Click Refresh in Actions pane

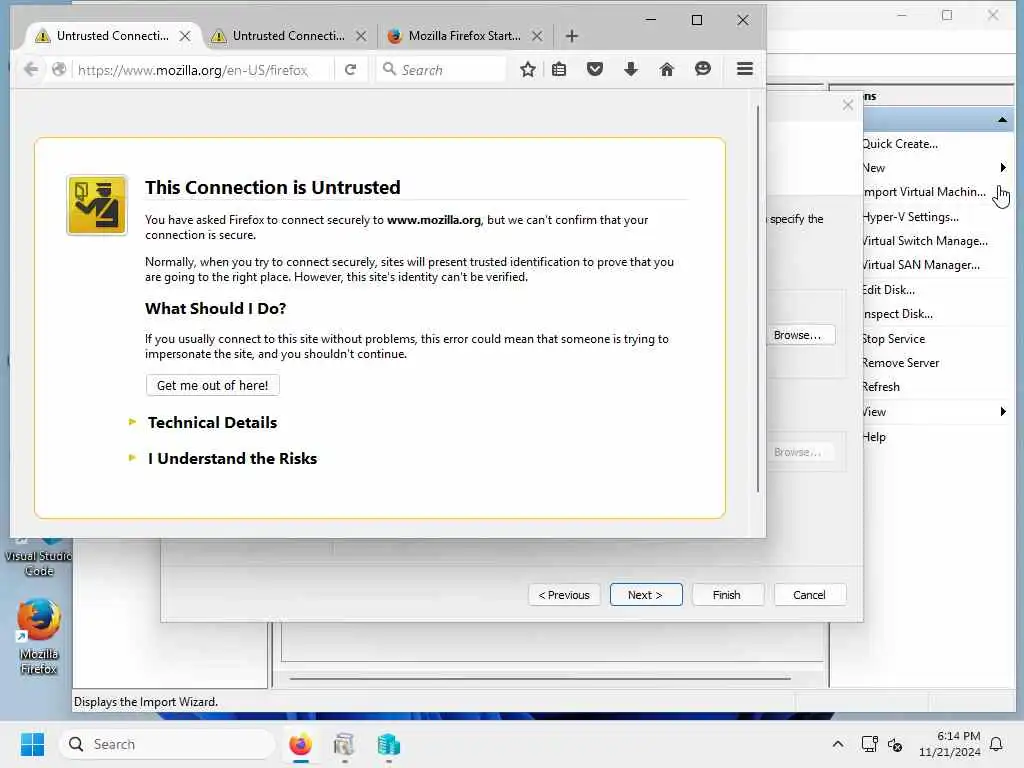coord(881,387)
